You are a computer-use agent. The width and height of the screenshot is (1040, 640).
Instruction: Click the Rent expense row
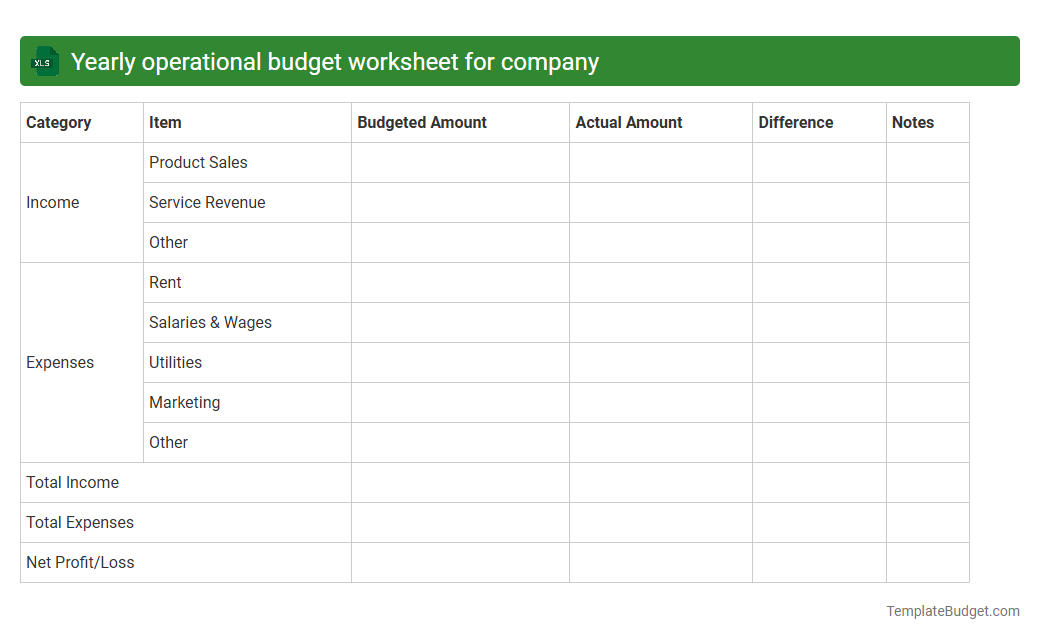pos(165,282)
